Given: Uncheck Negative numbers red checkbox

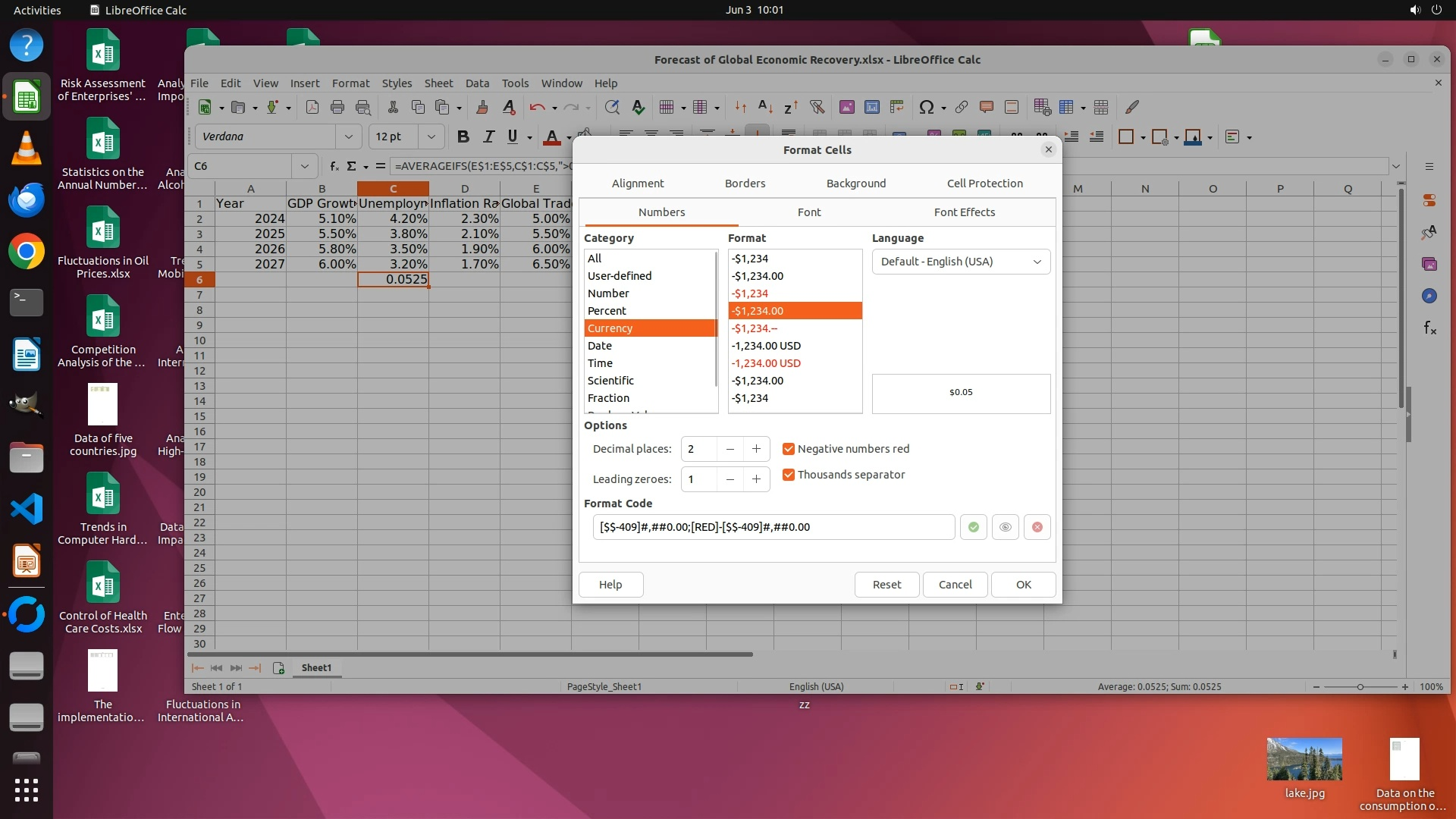Looking at the screenshot, I should point(789,449).
